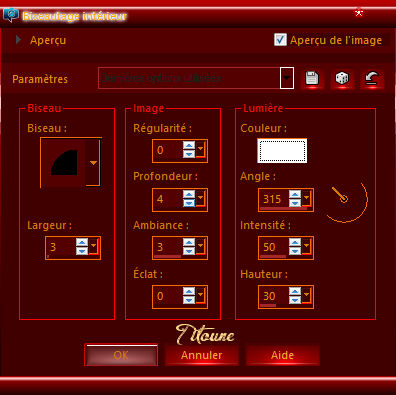The image size is (396, 395).
Task: Open the Paramètres presets dropdown
Action: click(x=287, y=78)
